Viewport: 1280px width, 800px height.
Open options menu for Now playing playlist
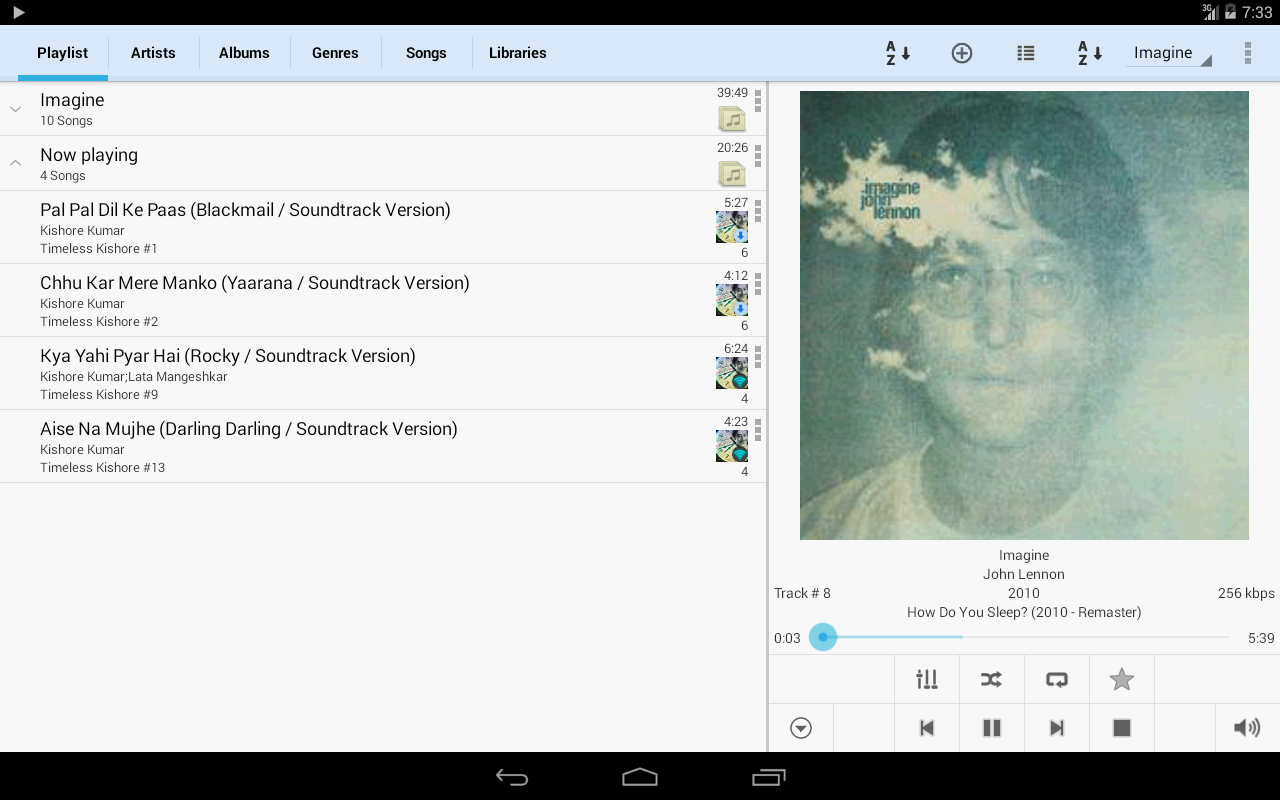click(x=758, y=156)
